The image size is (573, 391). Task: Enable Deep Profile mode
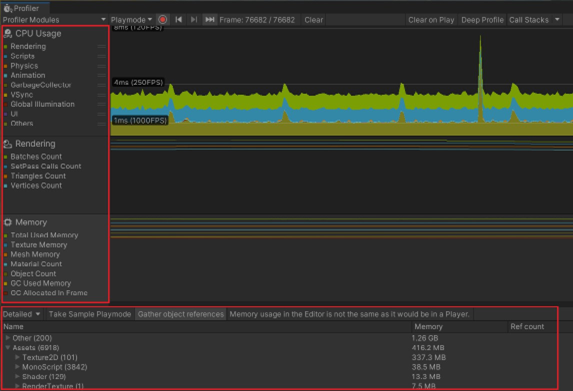coord(482,20)
